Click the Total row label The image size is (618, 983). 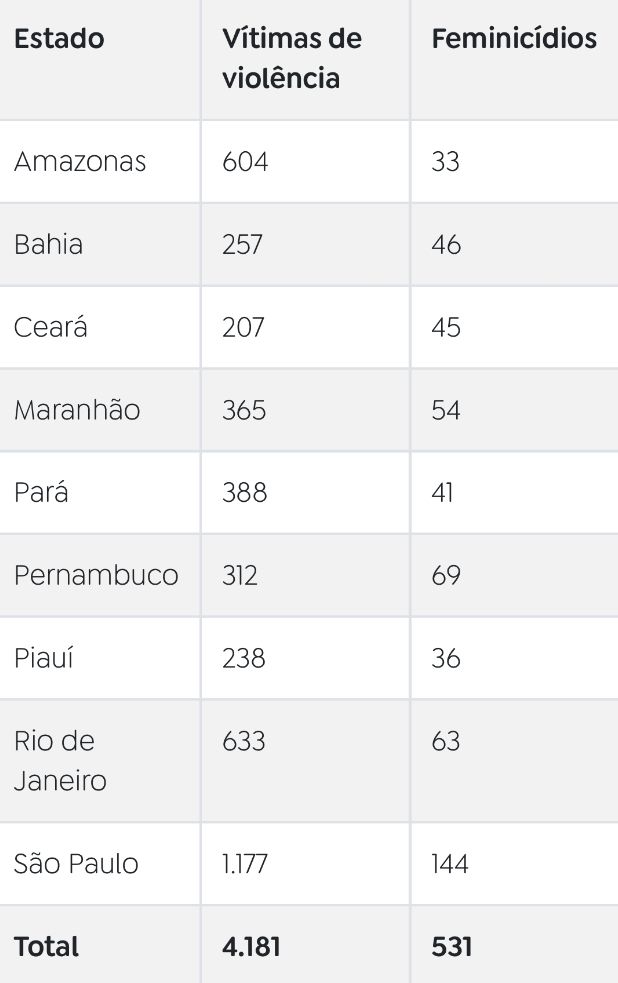coord(46,947)
